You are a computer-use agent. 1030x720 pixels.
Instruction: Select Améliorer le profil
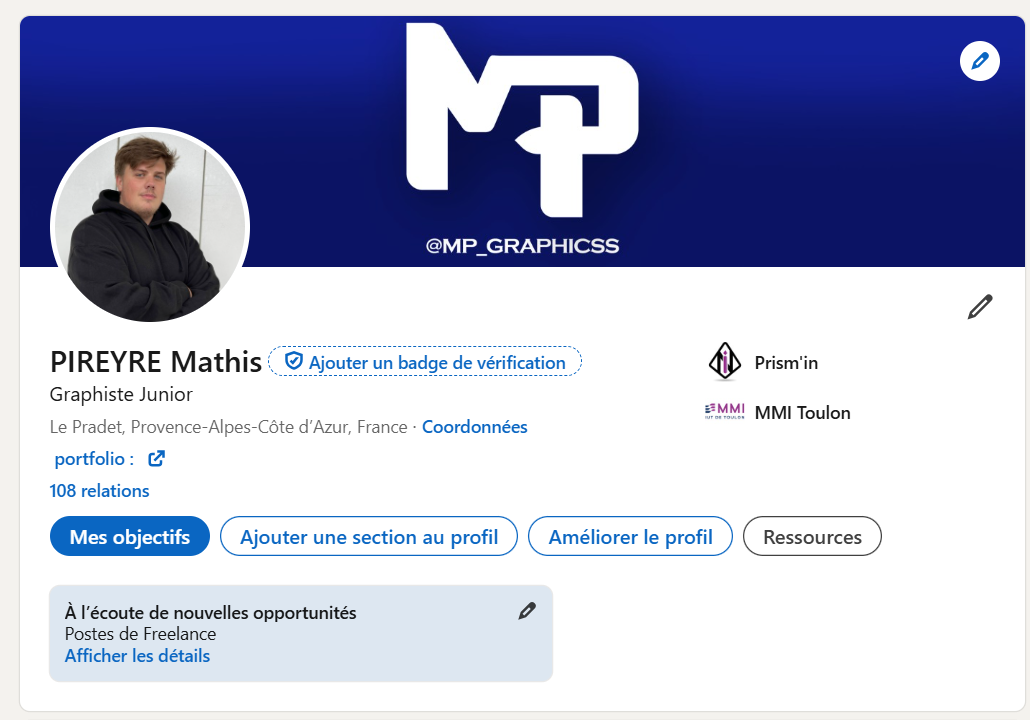pyautogui.click(x=630, y=536)
